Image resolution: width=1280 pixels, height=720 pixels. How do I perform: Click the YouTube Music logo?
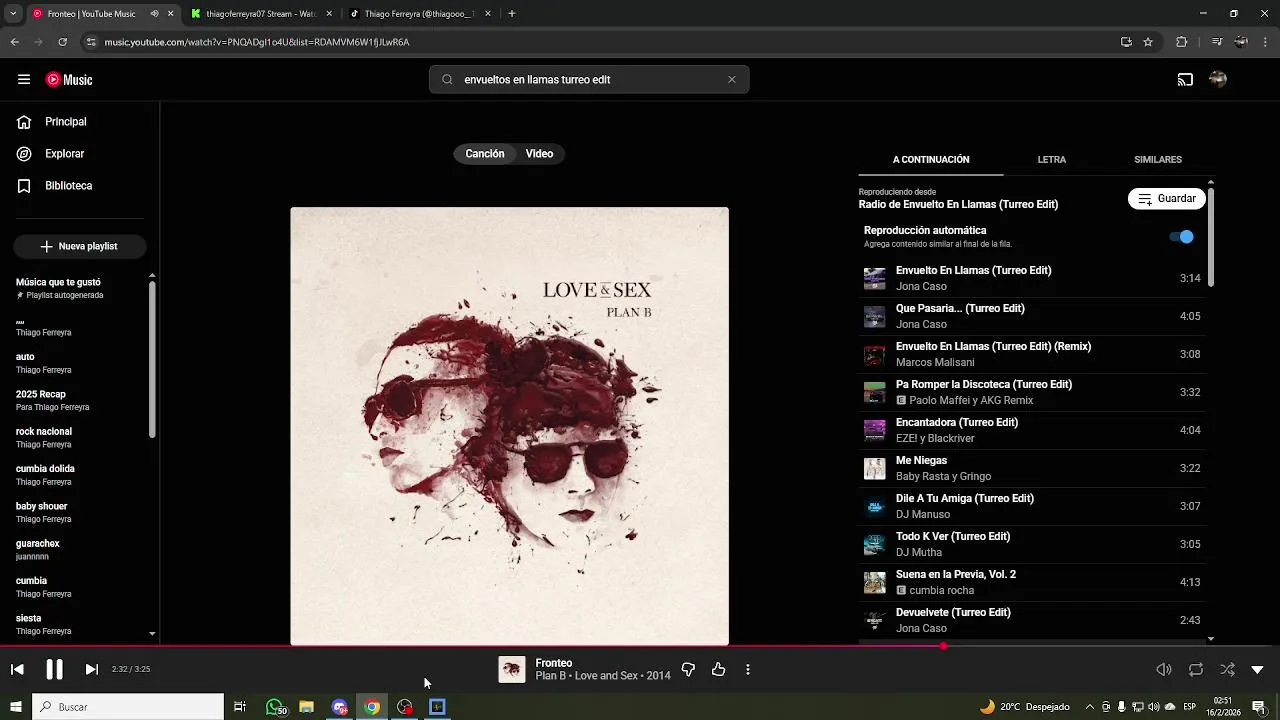[69, 80]
